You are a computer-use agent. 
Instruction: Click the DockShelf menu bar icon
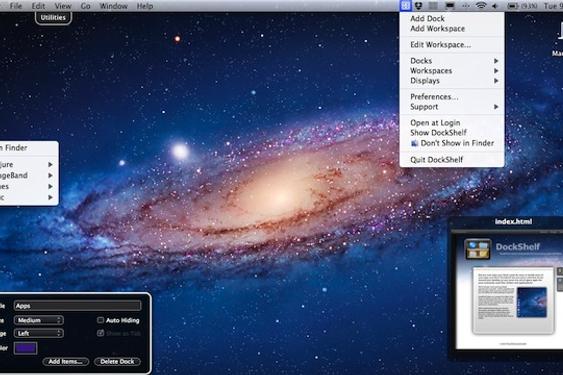click(406, 6)
